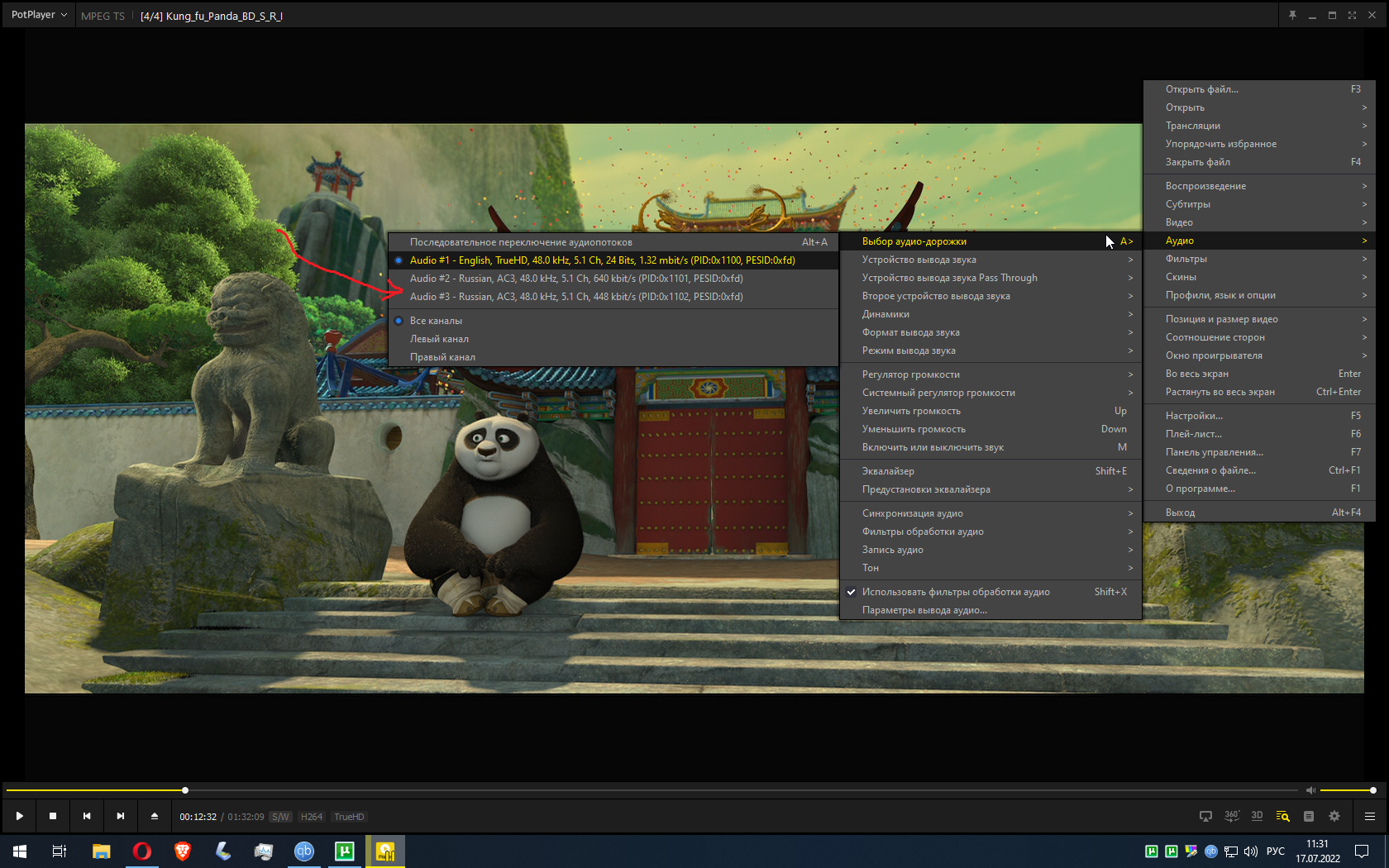This screenshot has width=1389, height=868.
Task: Click the TrueHD audio codec badge
Action: click(x=349, y=817)
